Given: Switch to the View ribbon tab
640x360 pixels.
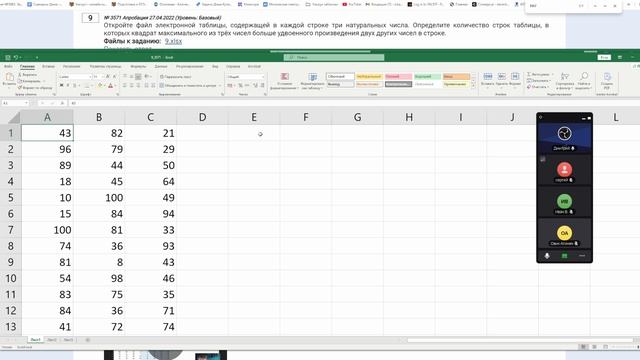Looking at the screenshot, I should (215, 66).
